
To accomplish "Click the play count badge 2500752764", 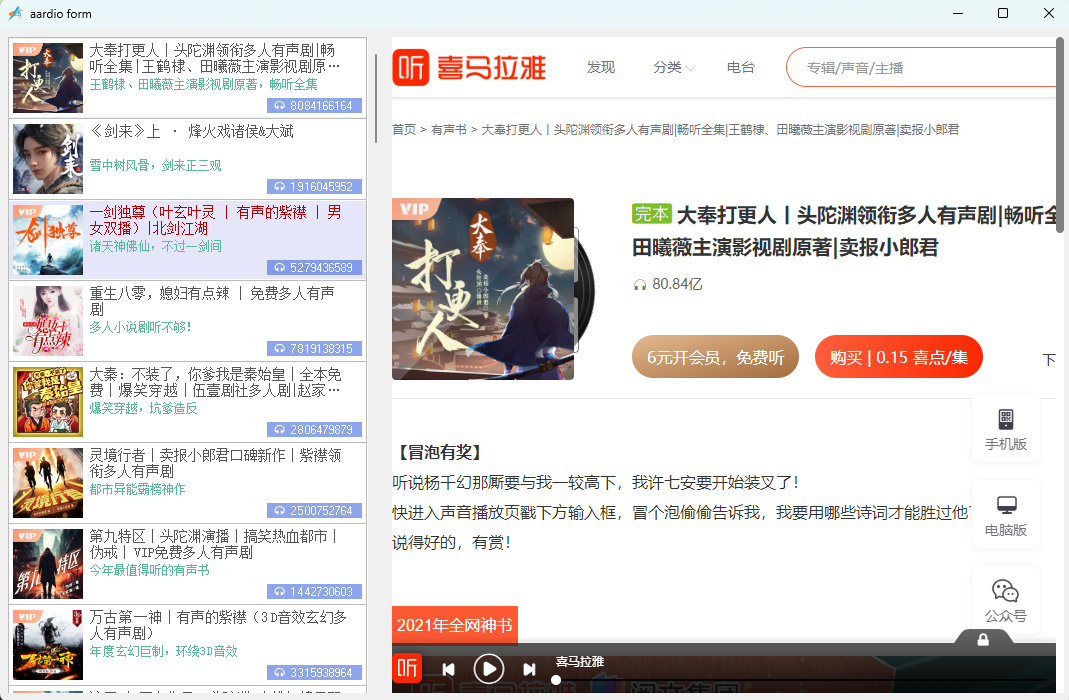I will tap(314, 511).
